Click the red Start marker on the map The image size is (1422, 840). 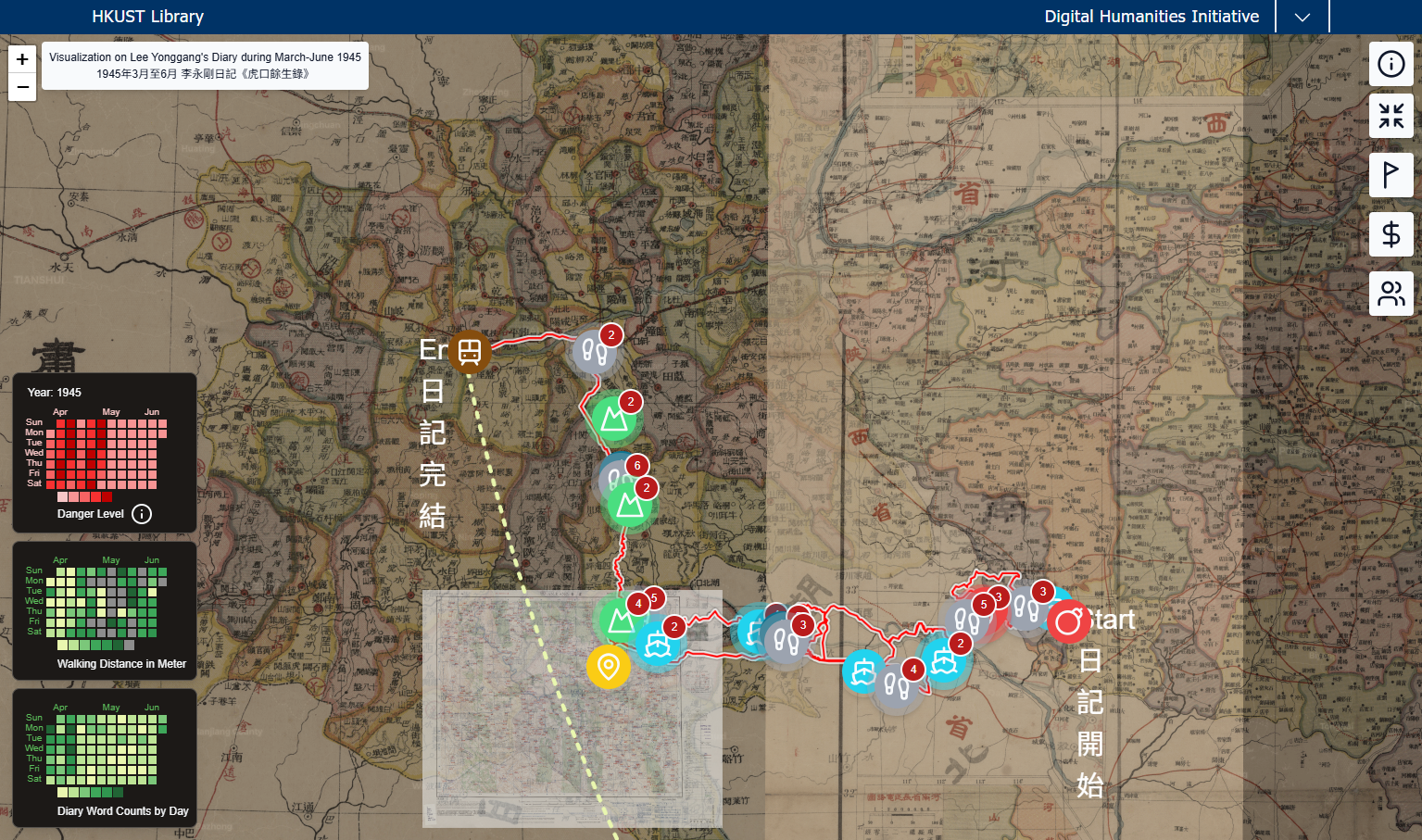coord(1069,621)
